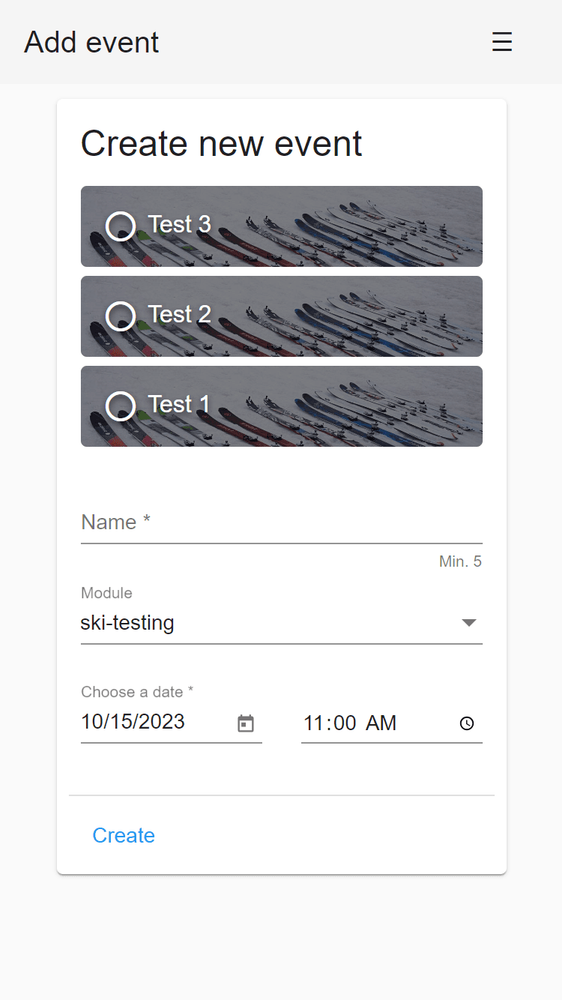Click the calendar icon in date field

point(246,723)
